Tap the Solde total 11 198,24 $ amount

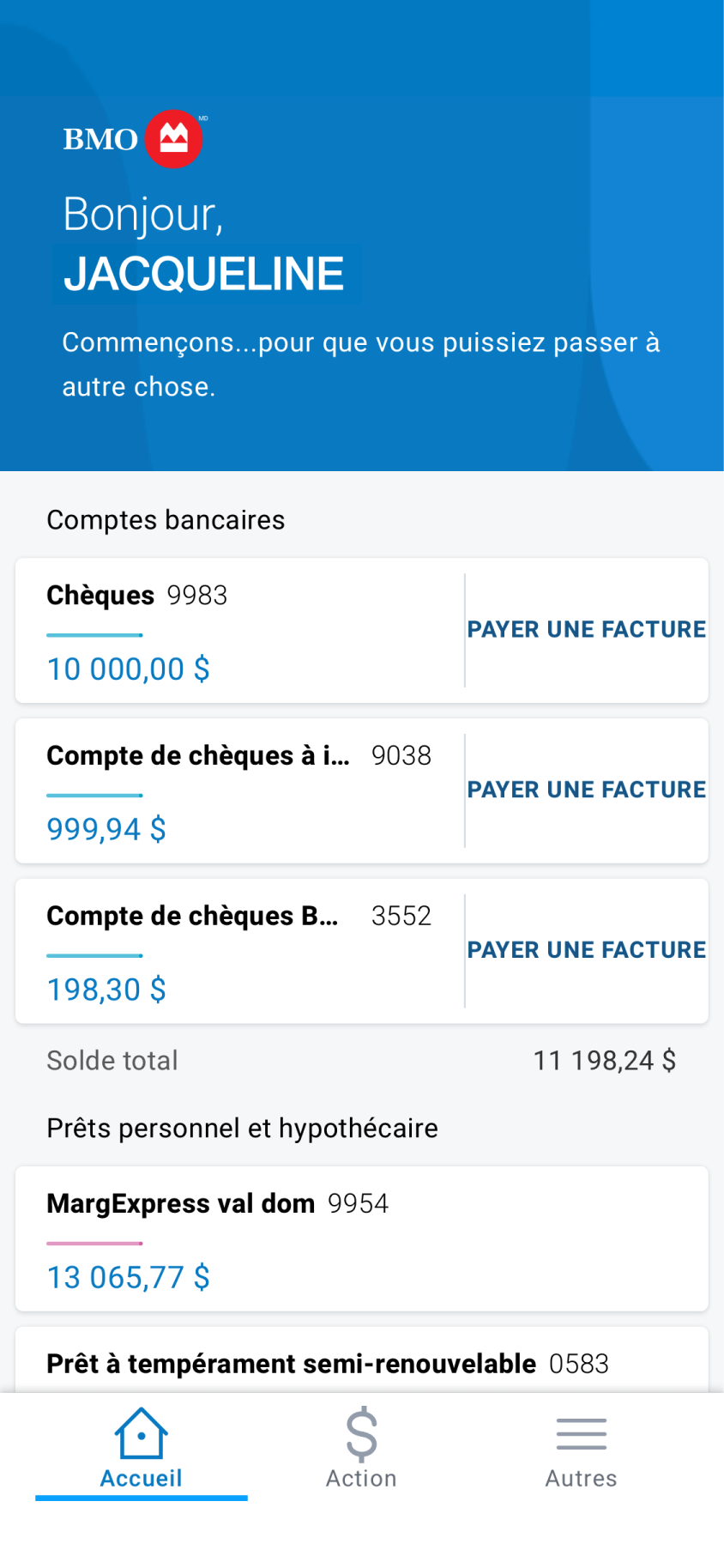604,1061
